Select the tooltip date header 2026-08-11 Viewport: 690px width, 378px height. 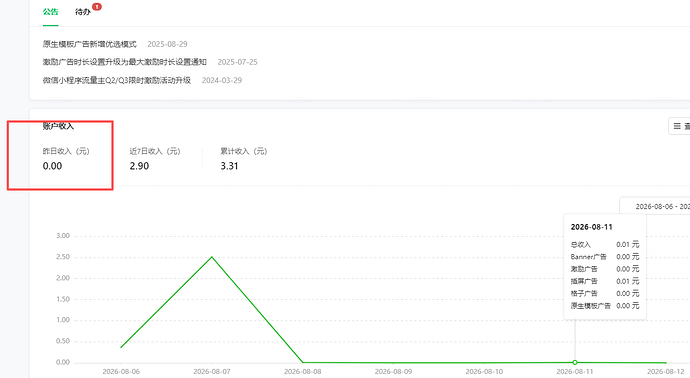pyautogui.click(x=591, y=227)
